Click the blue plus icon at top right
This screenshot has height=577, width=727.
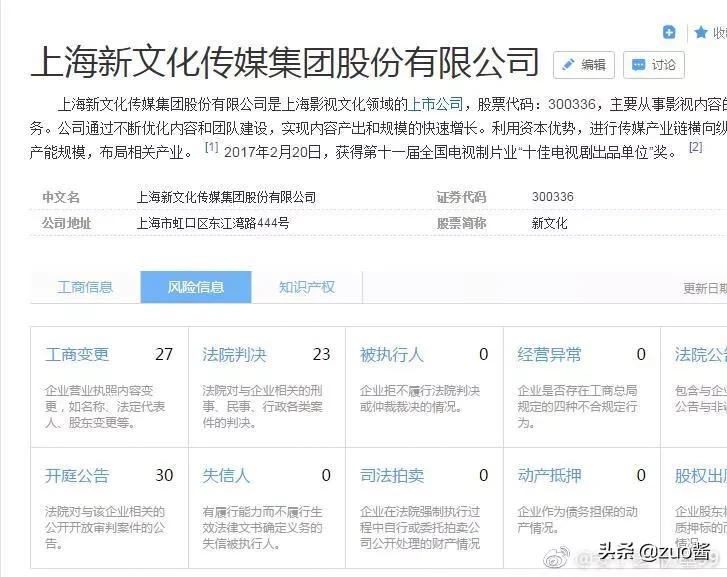point(669,32)
